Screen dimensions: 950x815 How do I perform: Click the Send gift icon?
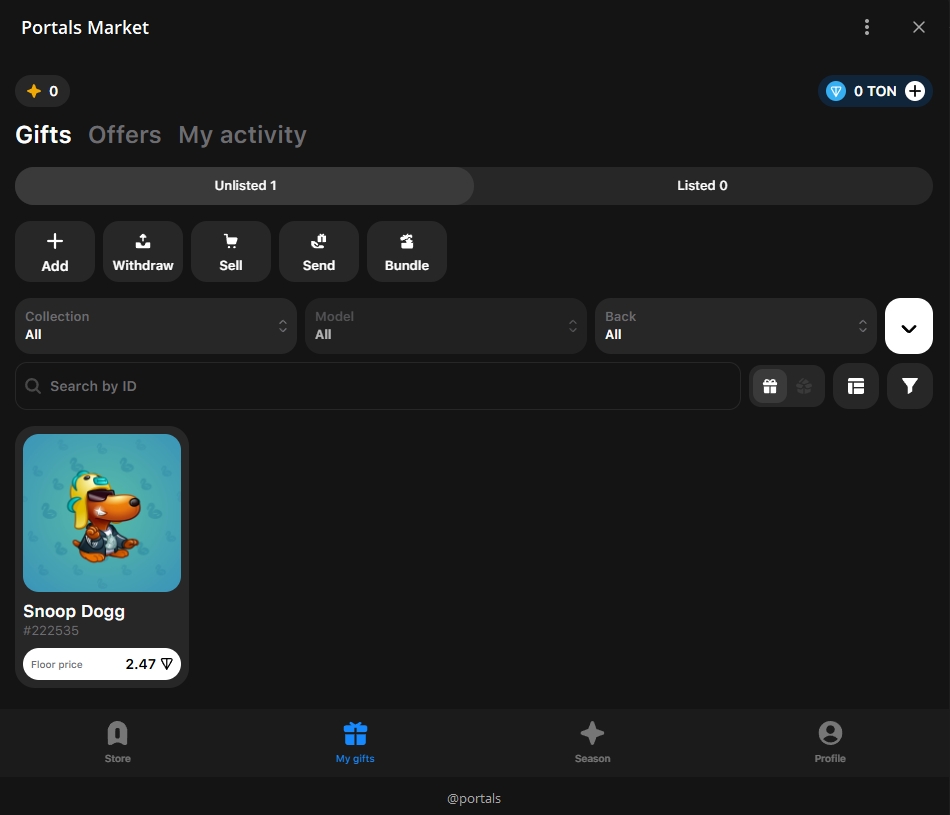coord(319,251)
